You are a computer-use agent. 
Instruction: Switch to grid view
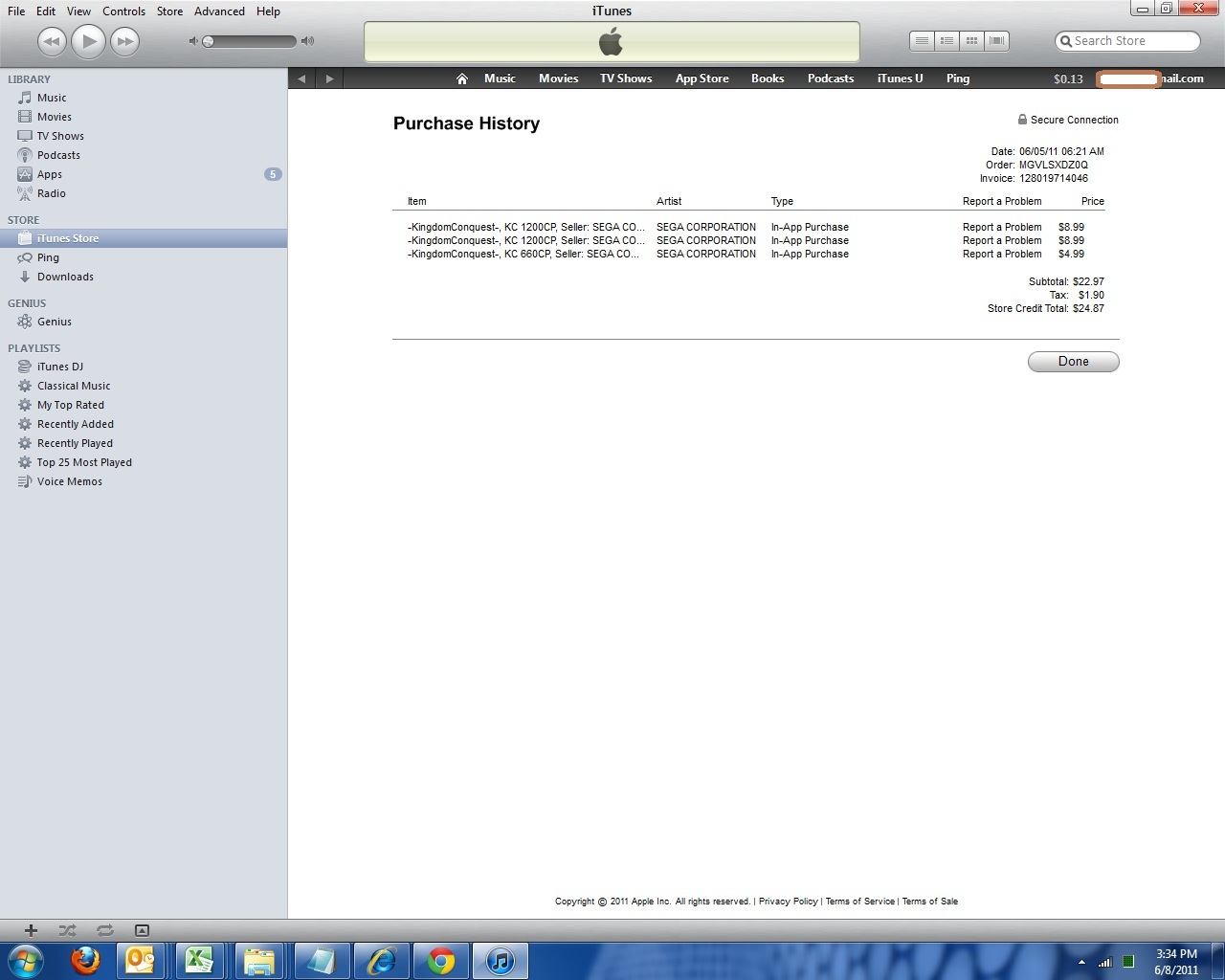971,41
